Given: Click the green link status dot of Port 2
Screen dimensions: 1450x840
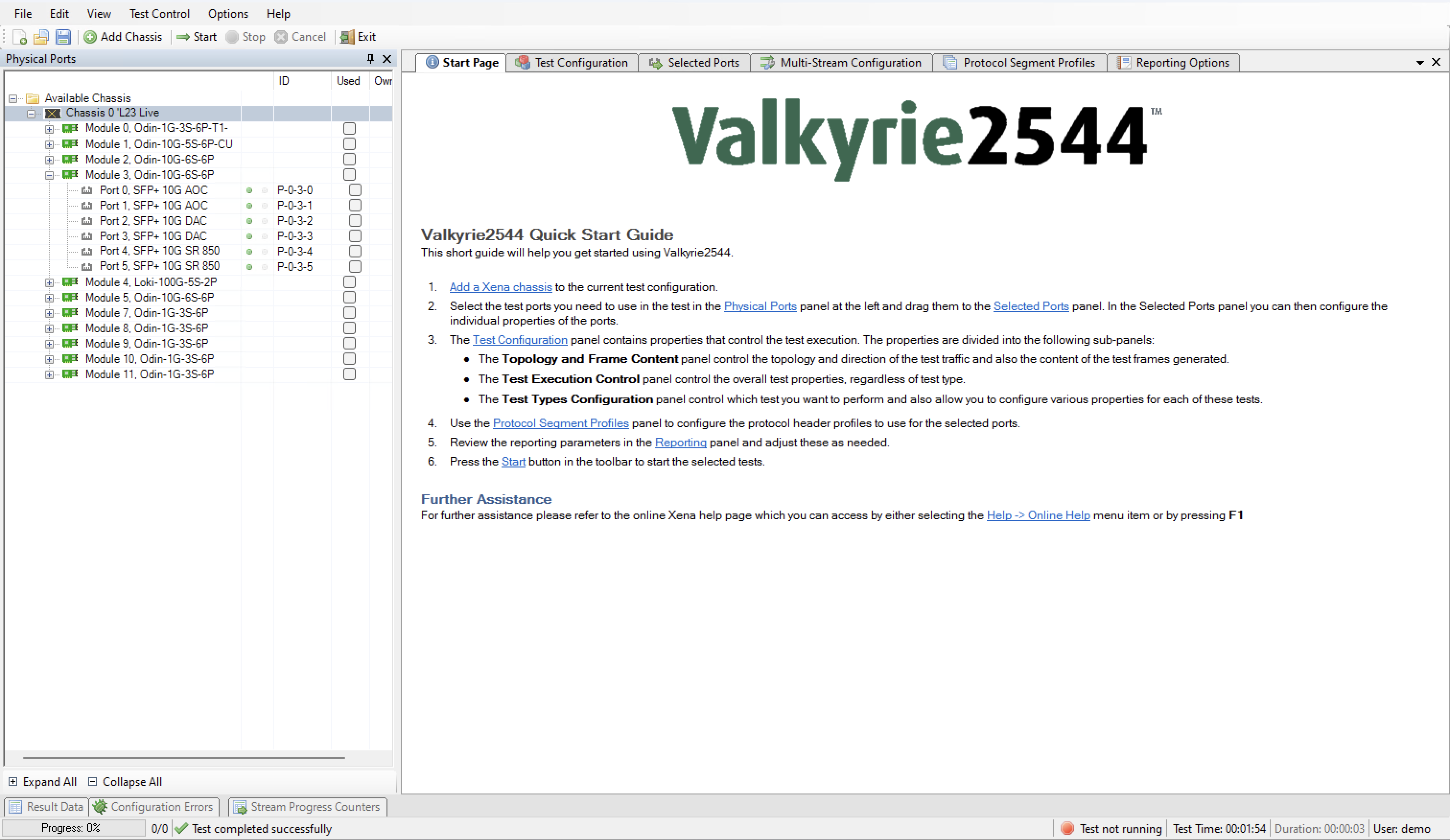Looking at the screenshot, I should click(249, 221).
